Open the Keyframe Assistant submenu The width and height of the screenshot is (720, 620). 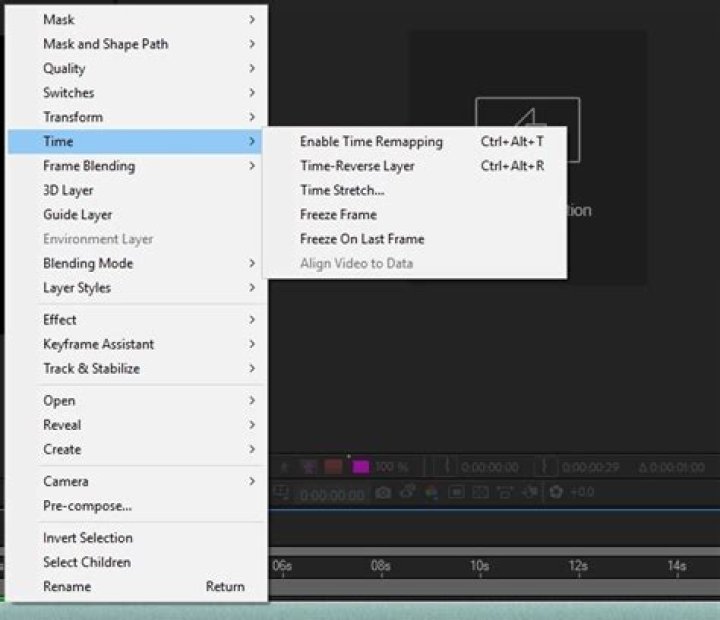[x=98, y=344]
